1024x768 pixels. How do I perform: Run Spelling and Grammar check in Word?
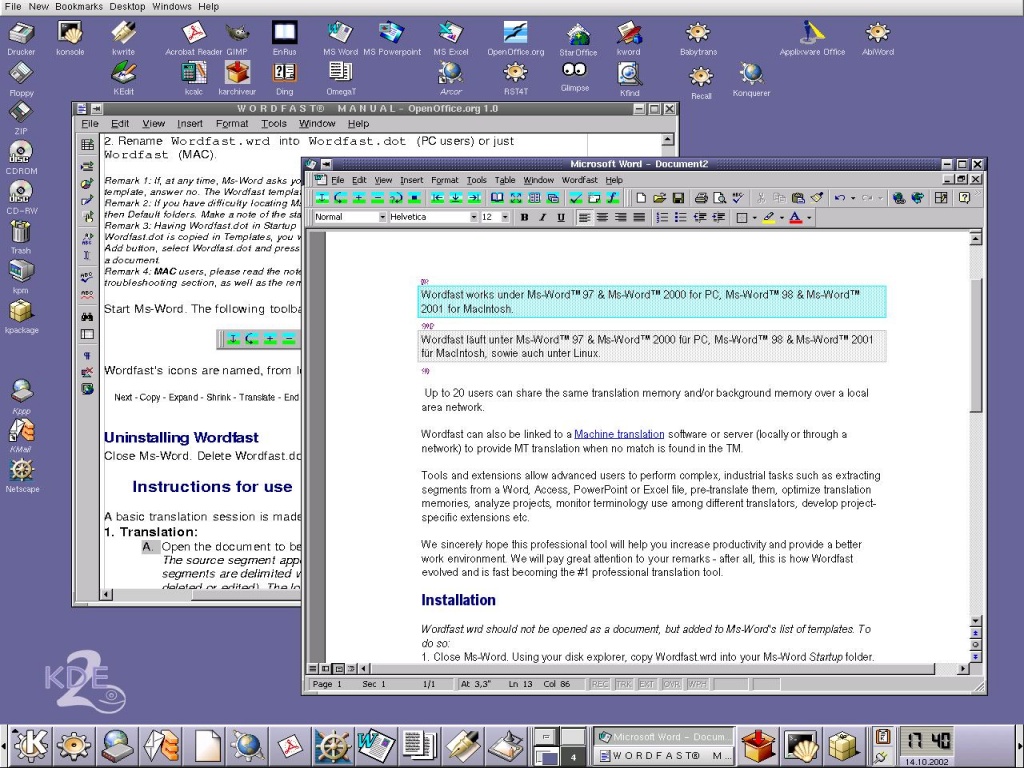pyautogui.click(x=738, y=197)
